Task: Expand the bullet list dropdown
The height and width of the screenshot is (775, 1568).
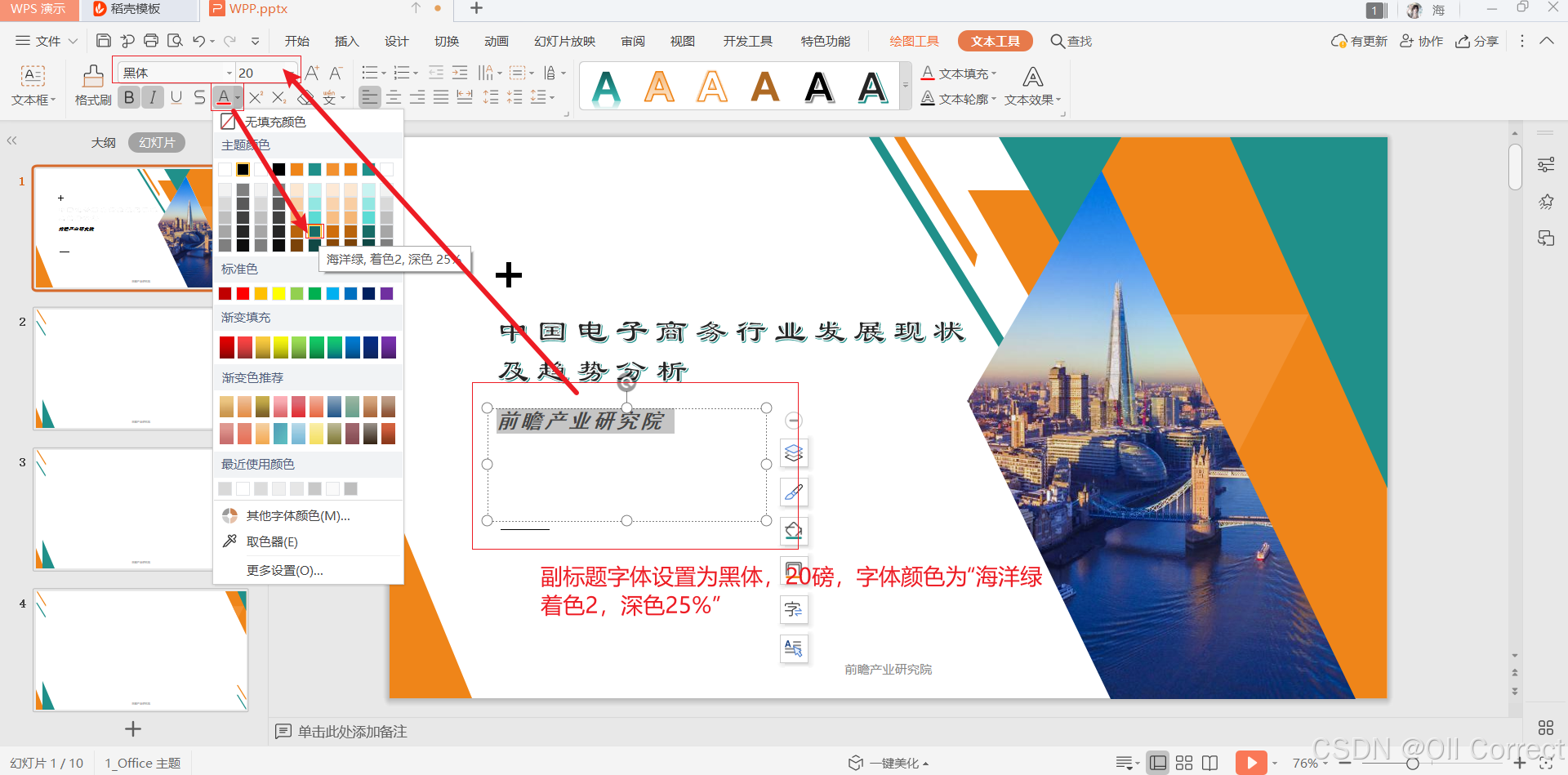Action: (x=383, y=73)
